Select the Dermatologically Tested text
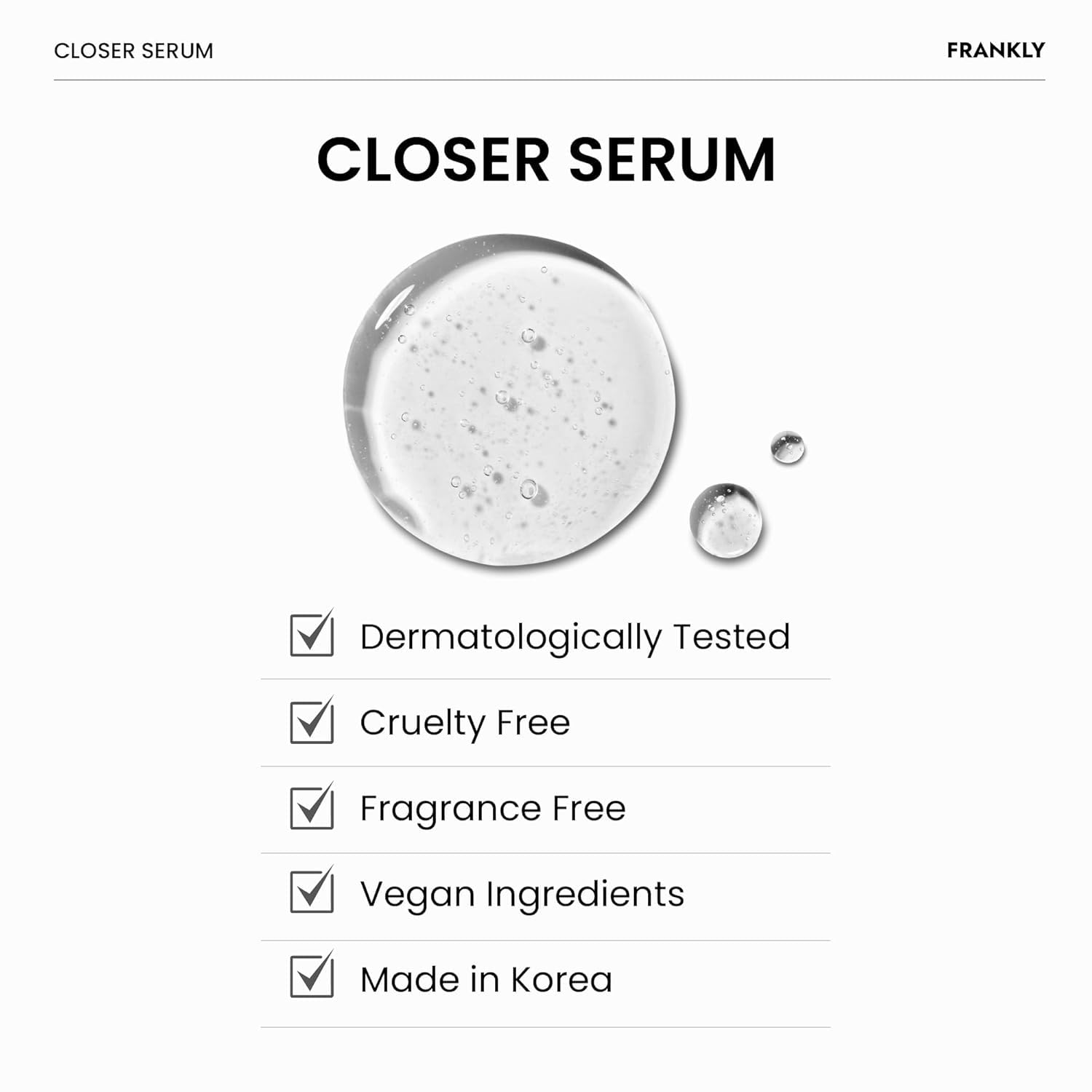Image resolution: width=1092 pixels, height=1092 pixels. click(574, 637)
